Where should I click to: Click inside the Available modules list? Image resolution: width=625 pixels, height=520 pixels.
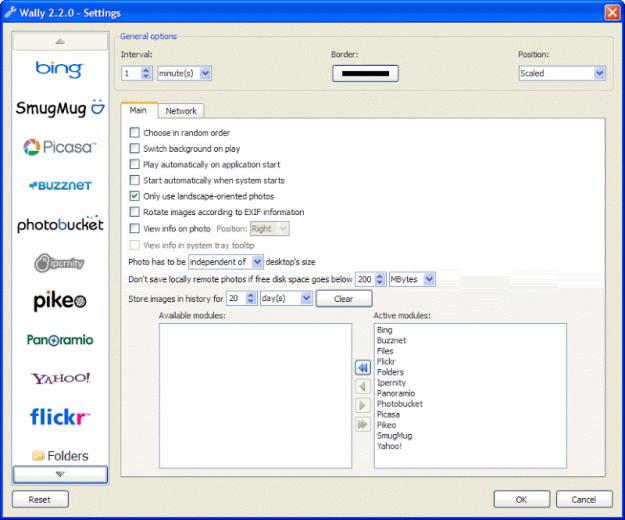pos(256,396)
